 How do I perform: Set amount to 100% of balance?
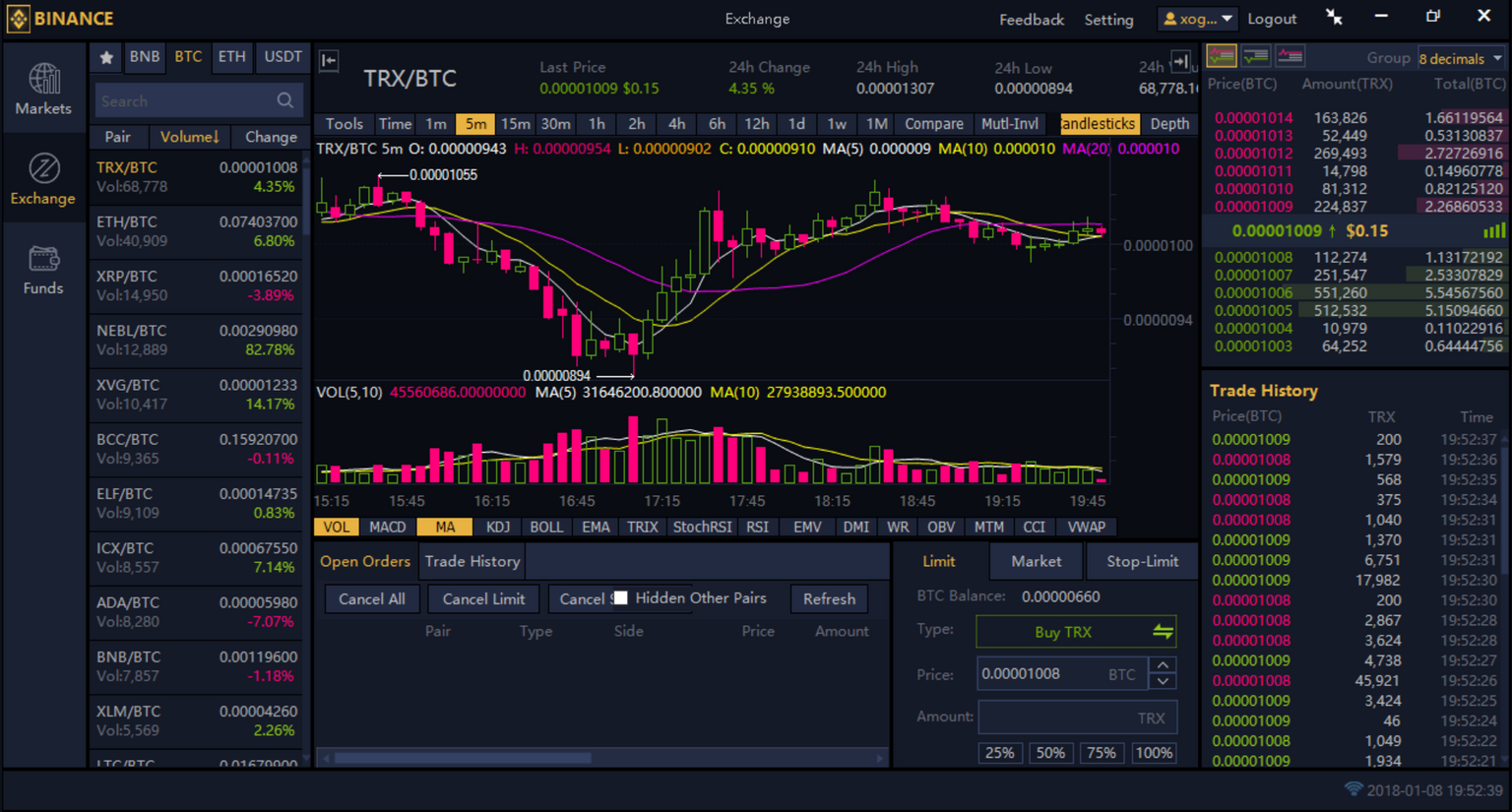pos(1154,752)
